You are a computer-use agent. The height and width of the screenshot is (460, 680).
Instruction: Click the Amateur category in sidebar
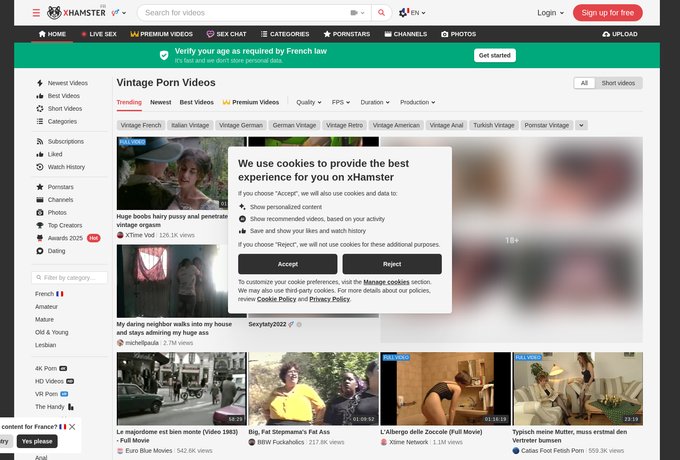pos(46,307)
